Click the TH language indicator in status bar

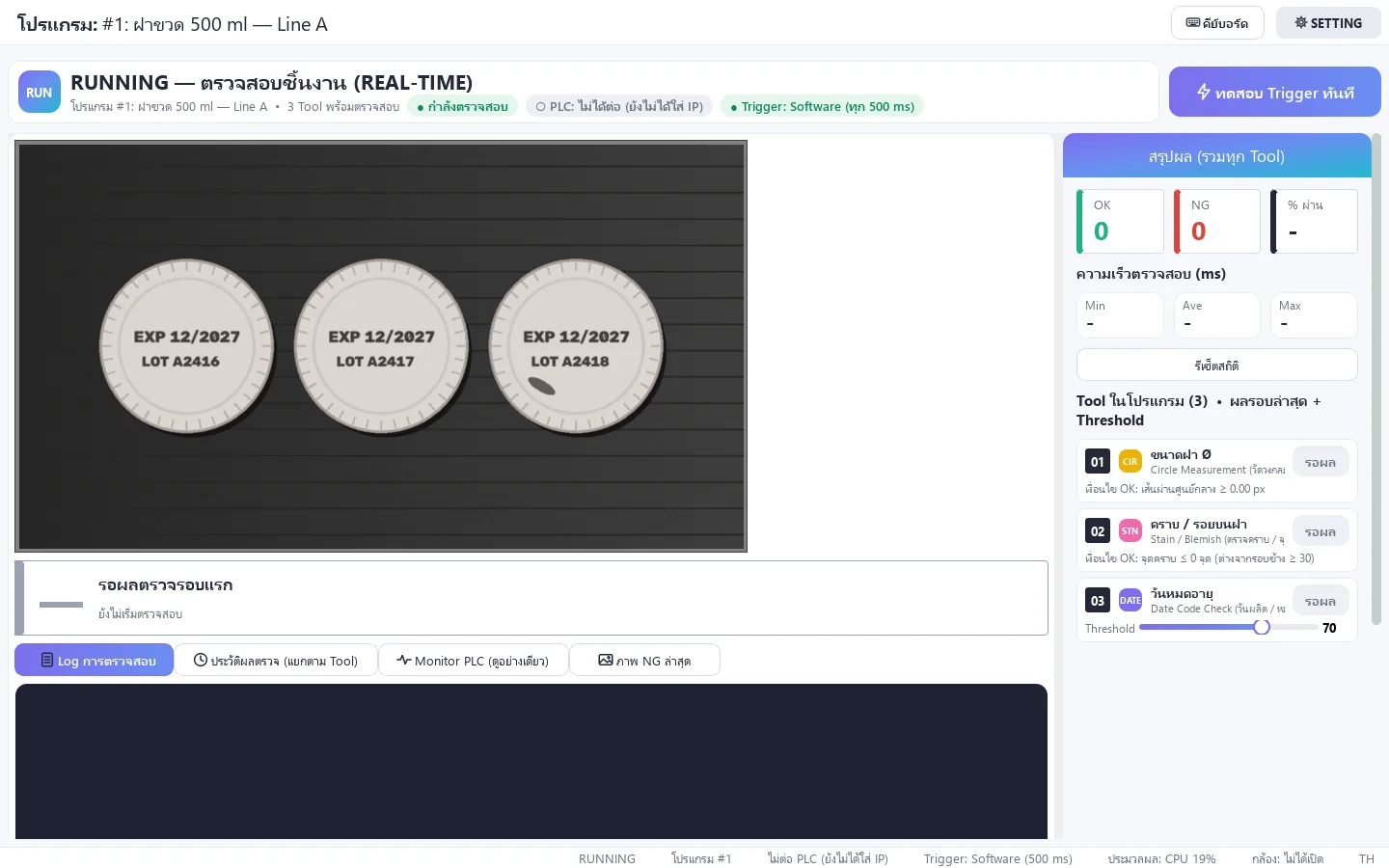tap(1366, 858)
